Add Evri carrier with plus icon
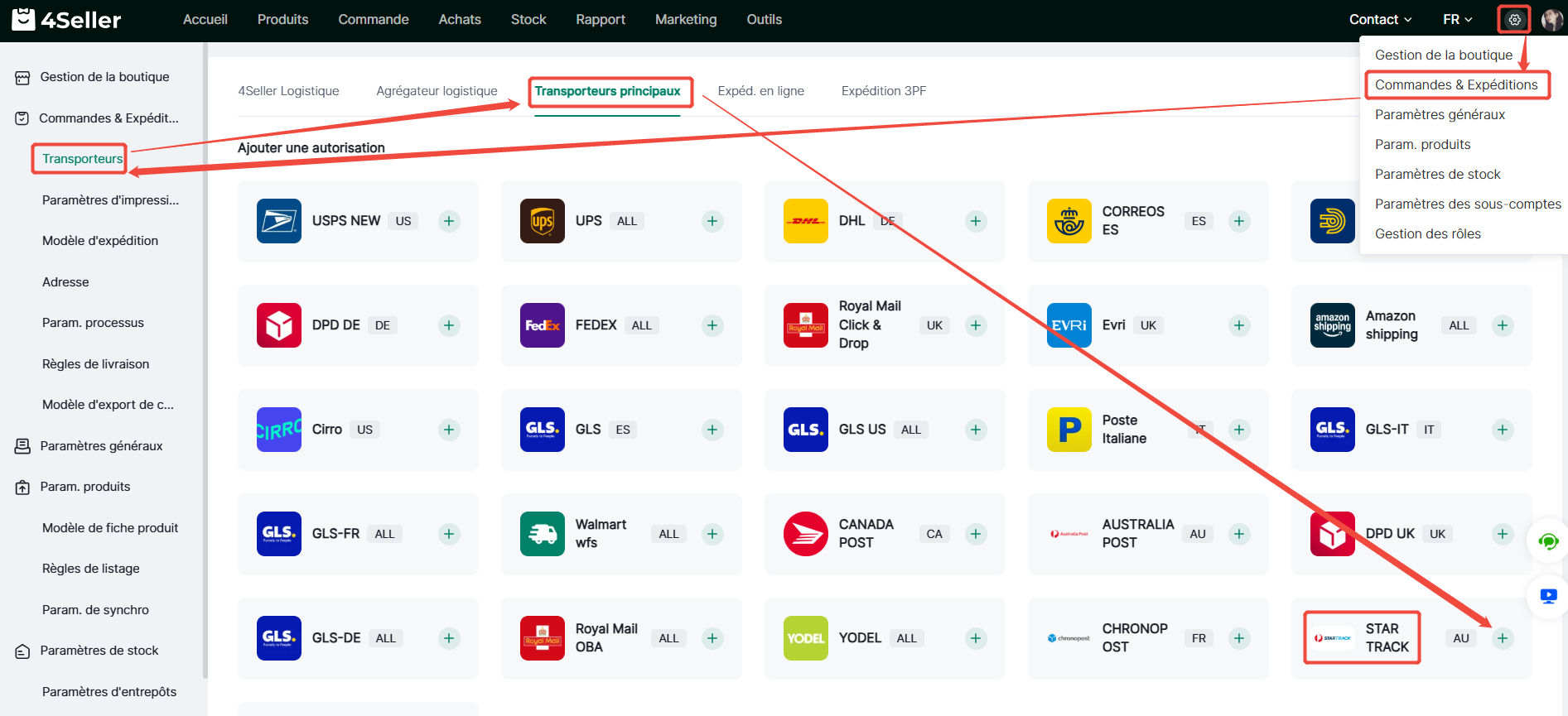Screen dimensions: 1568x716 click(x=1239, y=325)
